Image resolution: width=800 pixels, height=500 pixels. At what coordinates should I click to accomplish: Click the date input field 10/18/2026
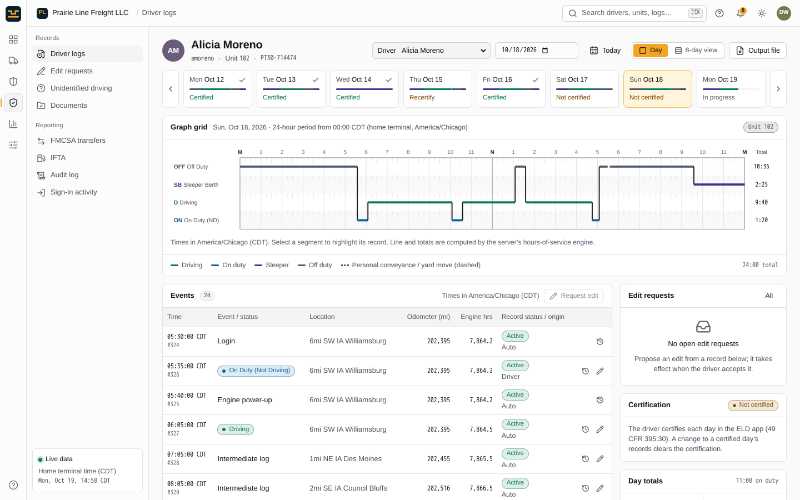[x=536, y=50]
